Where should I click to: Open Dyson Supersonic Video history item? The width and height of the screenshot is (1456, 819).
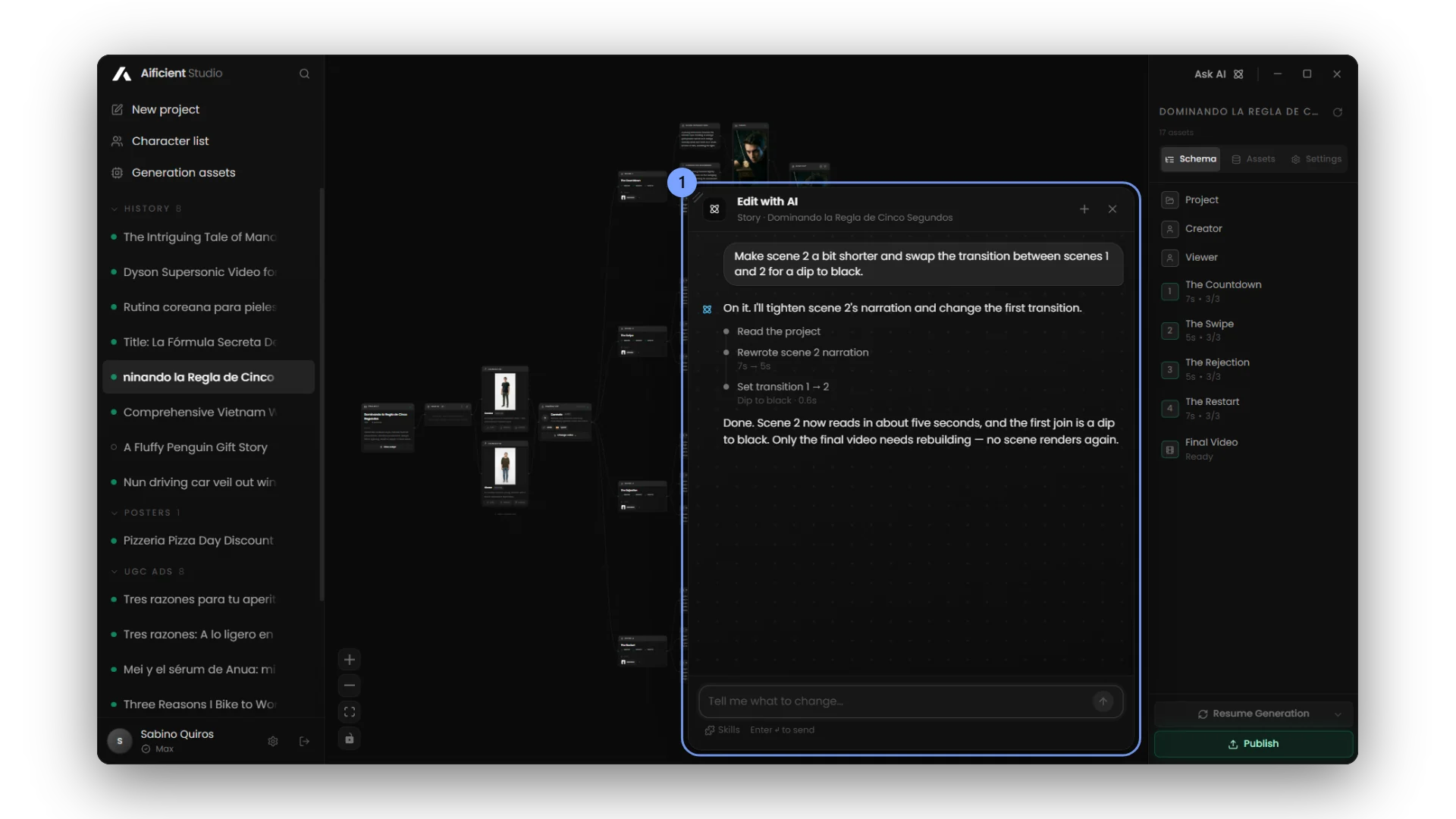coord(209,271)
